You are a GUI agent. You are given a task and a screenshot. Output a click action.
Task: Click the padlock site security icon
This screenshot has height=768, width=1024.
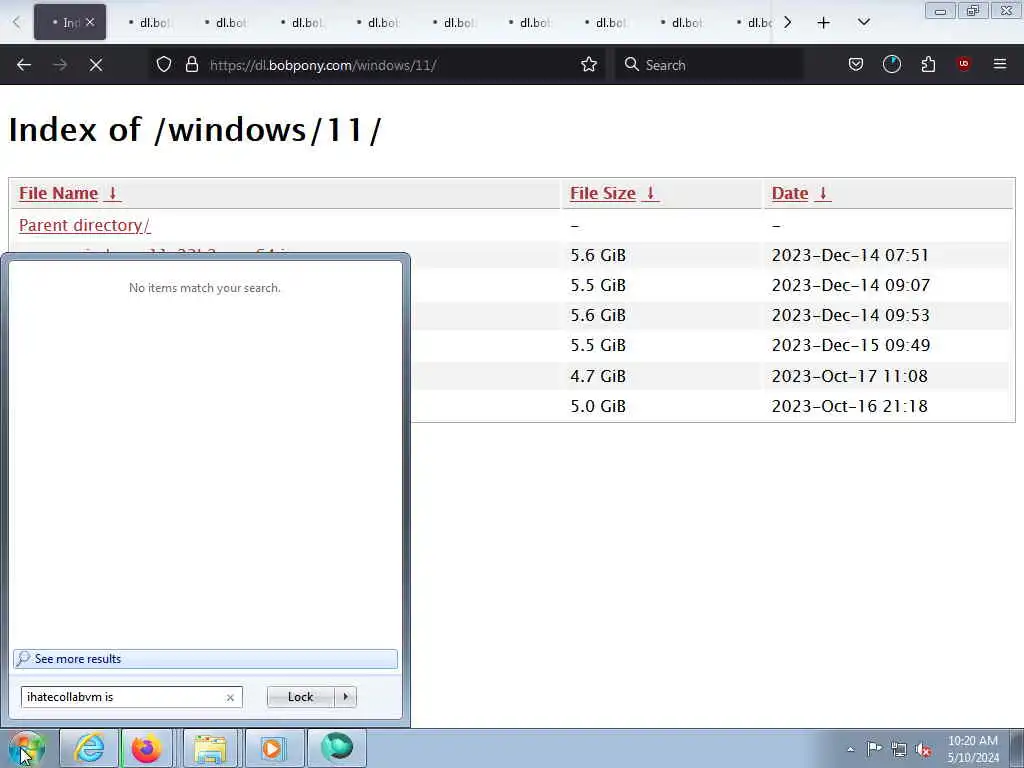coord(191,64)
